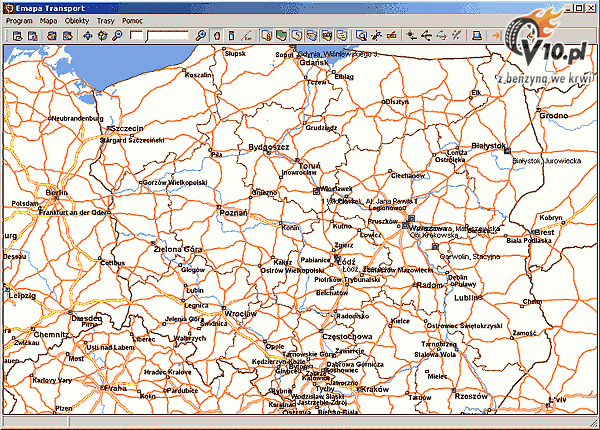Click the Emapa Transport title bar icon
Viewport: 600px width, 430px height.
point(8,6)
